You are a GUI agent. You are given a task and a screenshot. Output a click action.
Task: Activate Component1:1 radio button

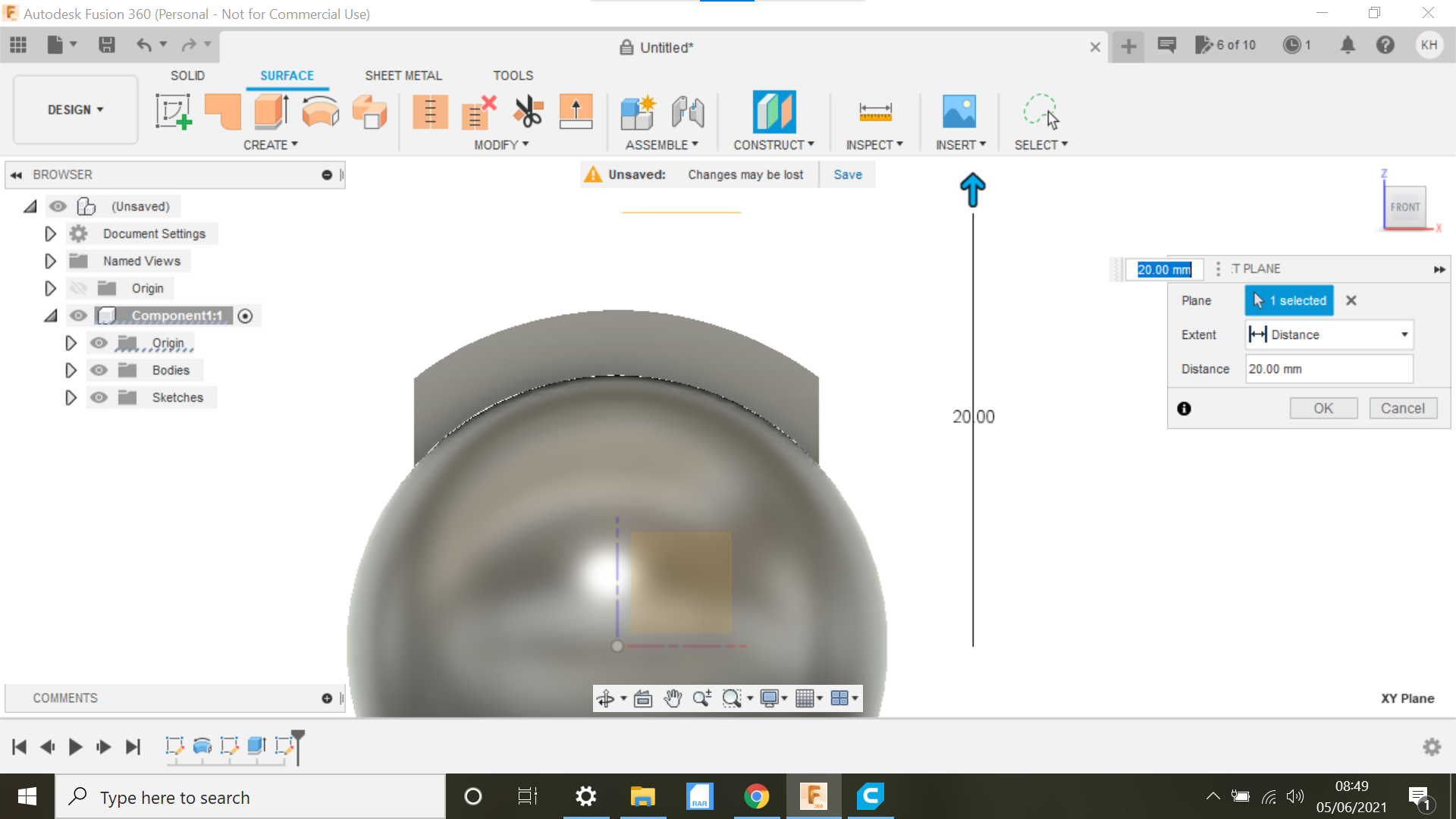[245, 316]
